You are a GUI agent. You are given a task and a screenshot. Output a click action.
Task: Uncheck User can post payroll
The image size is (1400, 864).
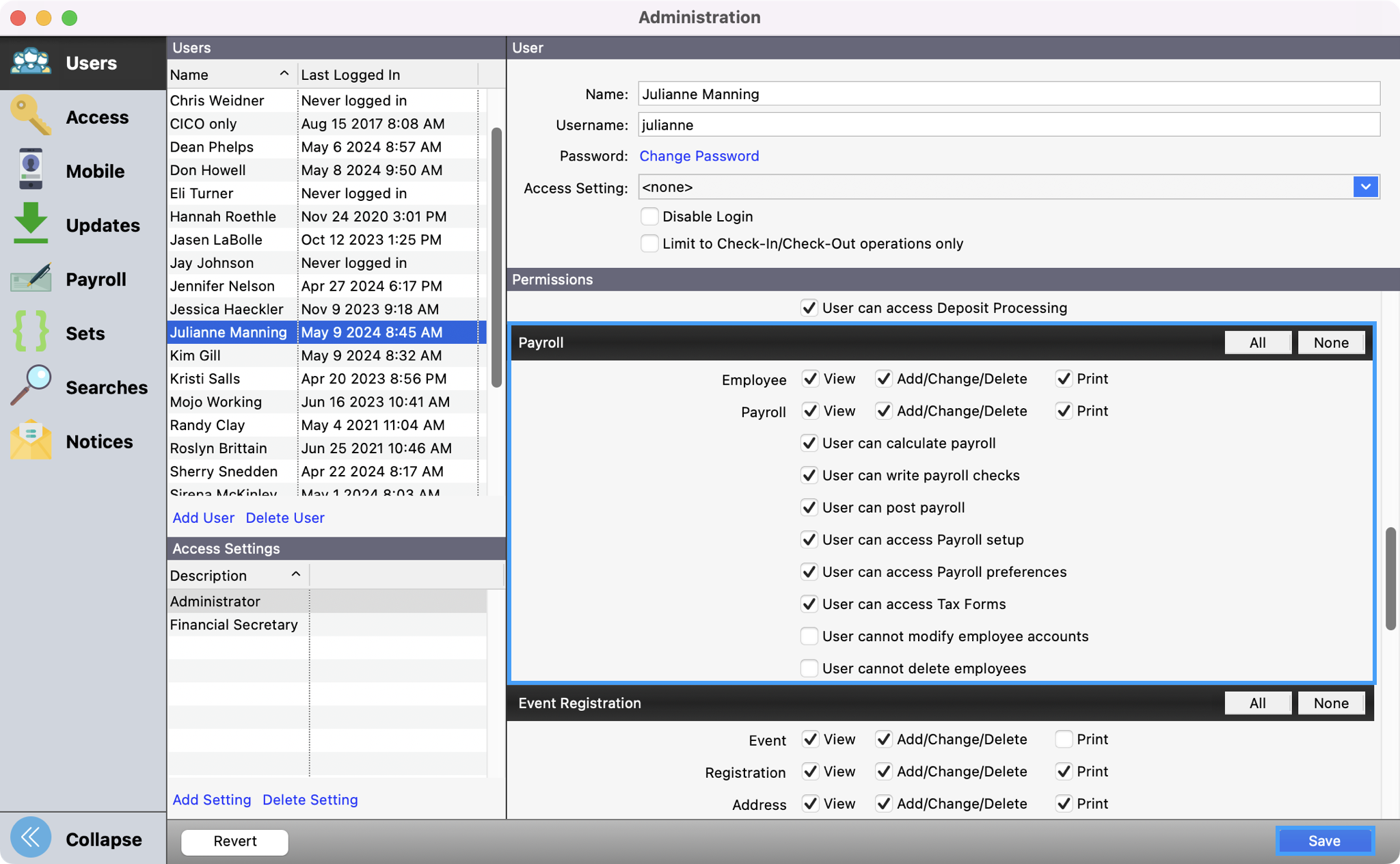point(809,508)
